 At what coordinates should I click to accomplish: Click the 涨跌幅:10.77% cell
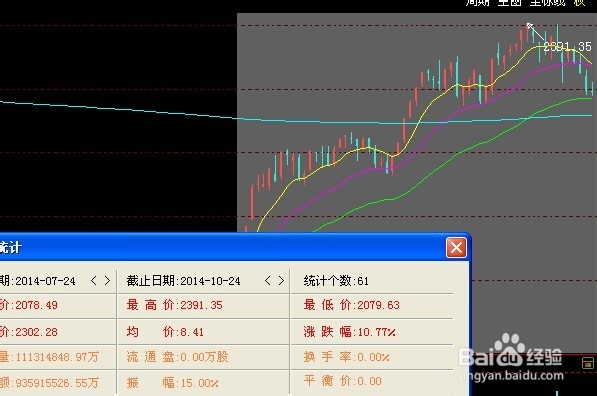[350, 332]
